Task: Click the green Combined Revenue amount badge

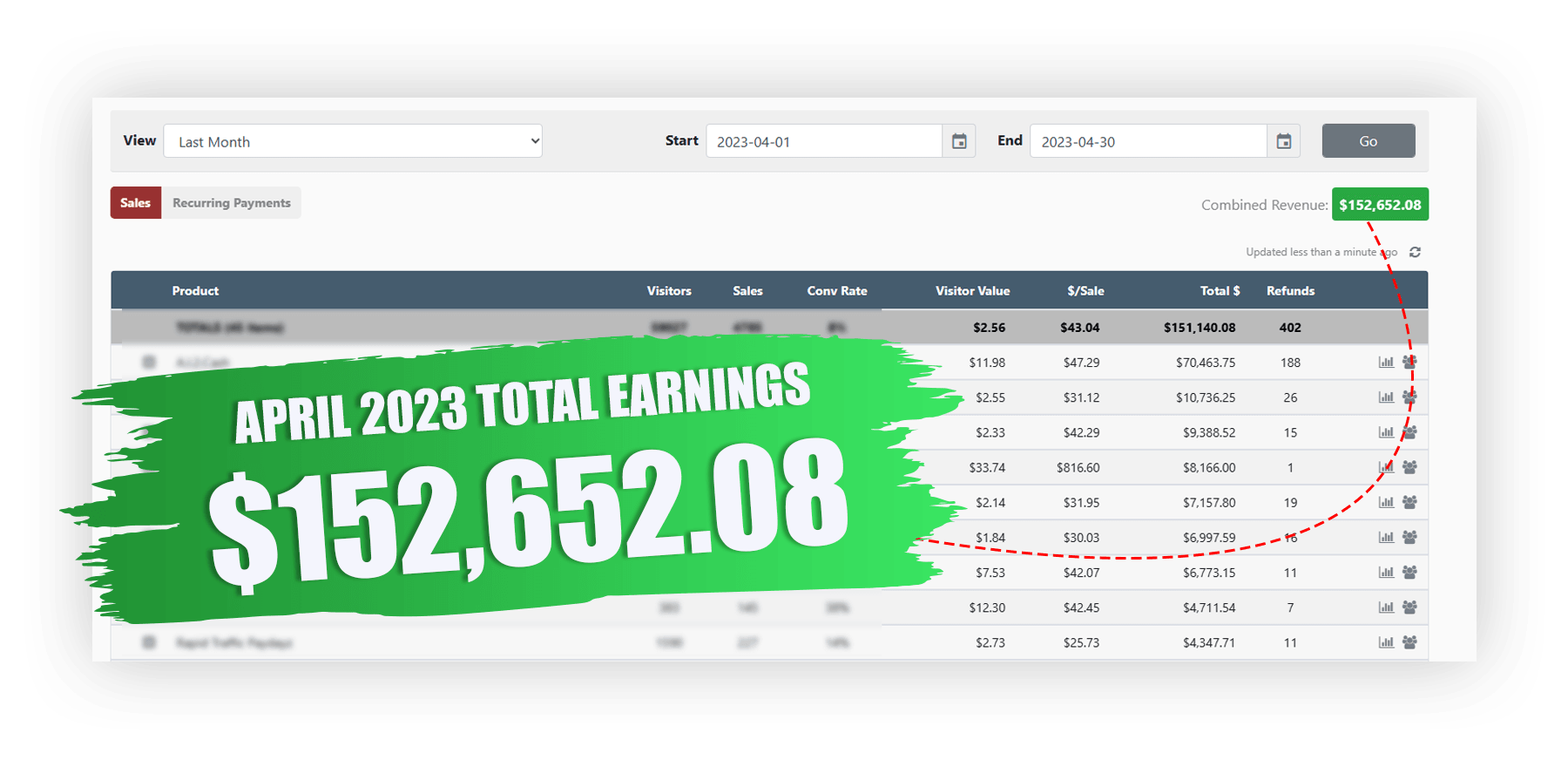Action: pyautogui.click(x=1379, y=205)
